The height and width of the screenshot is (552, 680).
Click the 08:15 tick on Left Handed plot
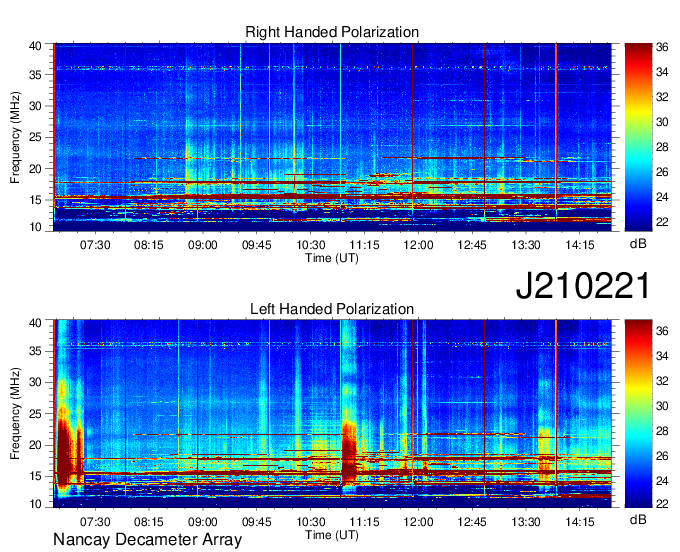(x=149, y=521)
